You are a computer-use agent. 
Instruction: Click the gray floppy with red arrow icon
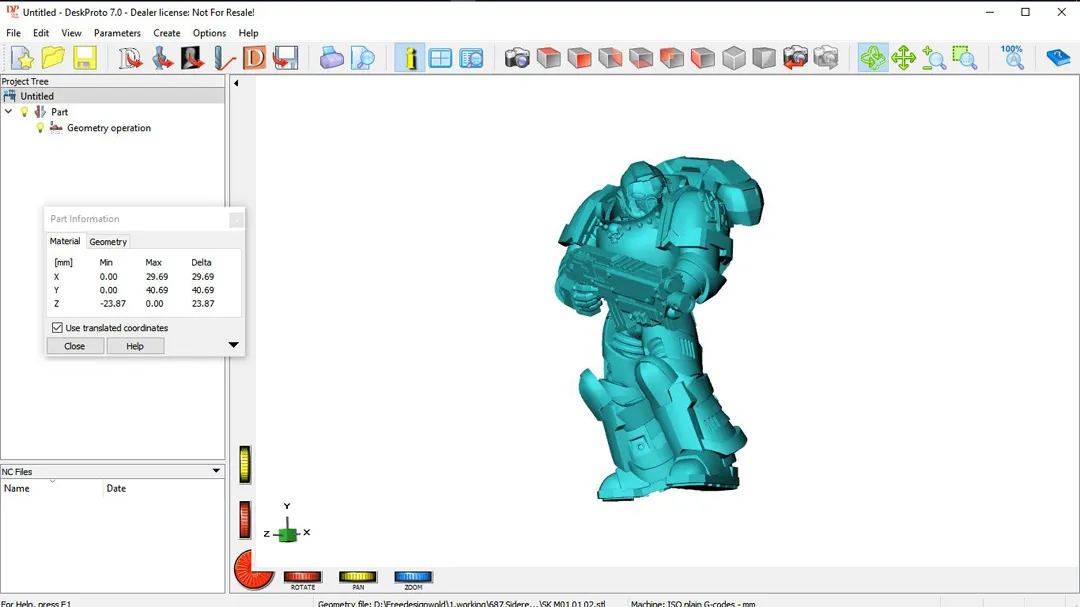[285, 58]
